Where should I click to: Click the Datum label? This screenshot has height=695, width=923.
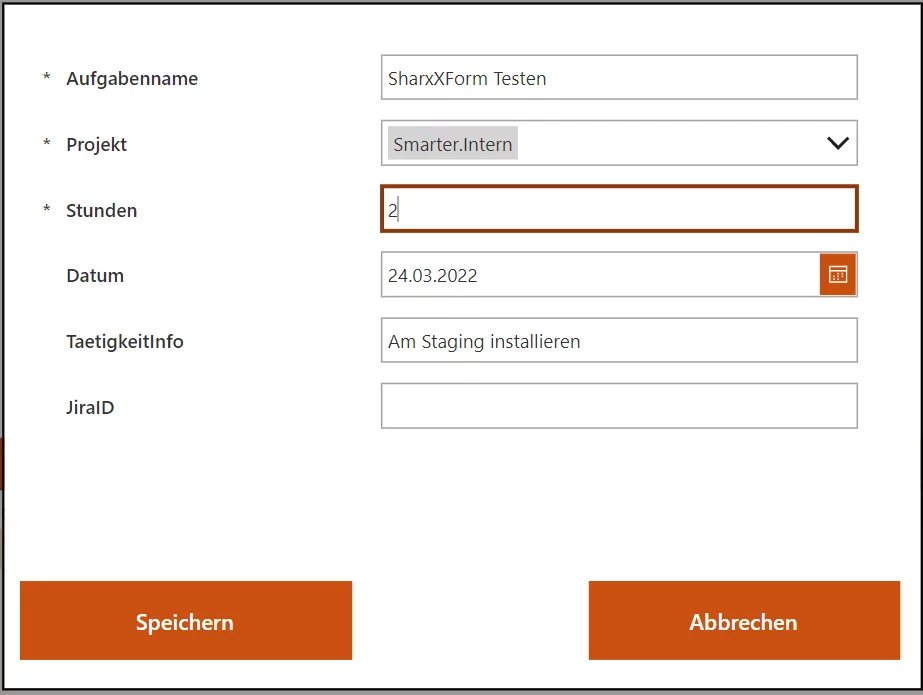click(x=95, y=275)
